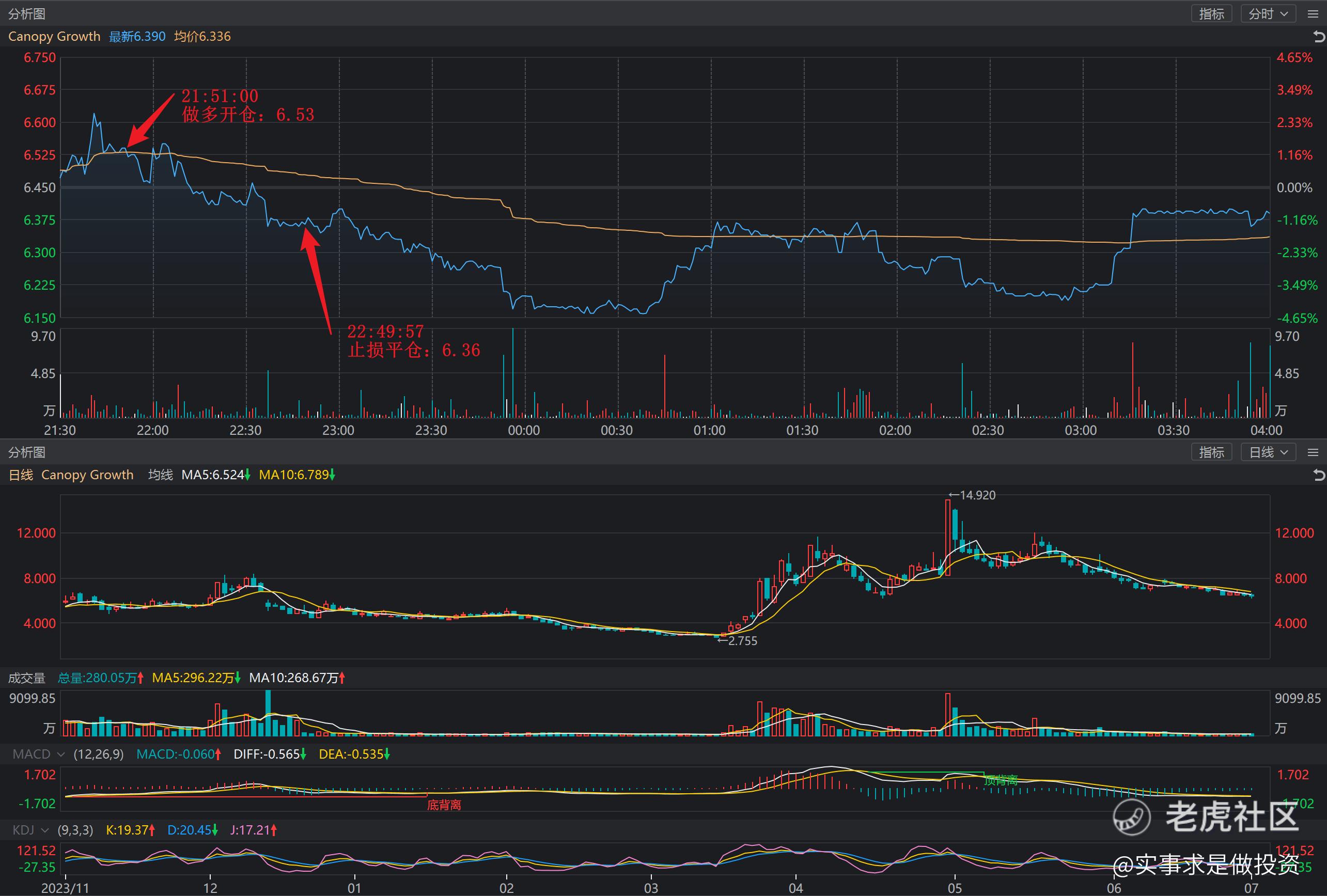Image resolution: width=1327 pixels, height=896 pixels.
Task: Click the 指标 button in the intraday panel
Action: [x=1212, y=14]
